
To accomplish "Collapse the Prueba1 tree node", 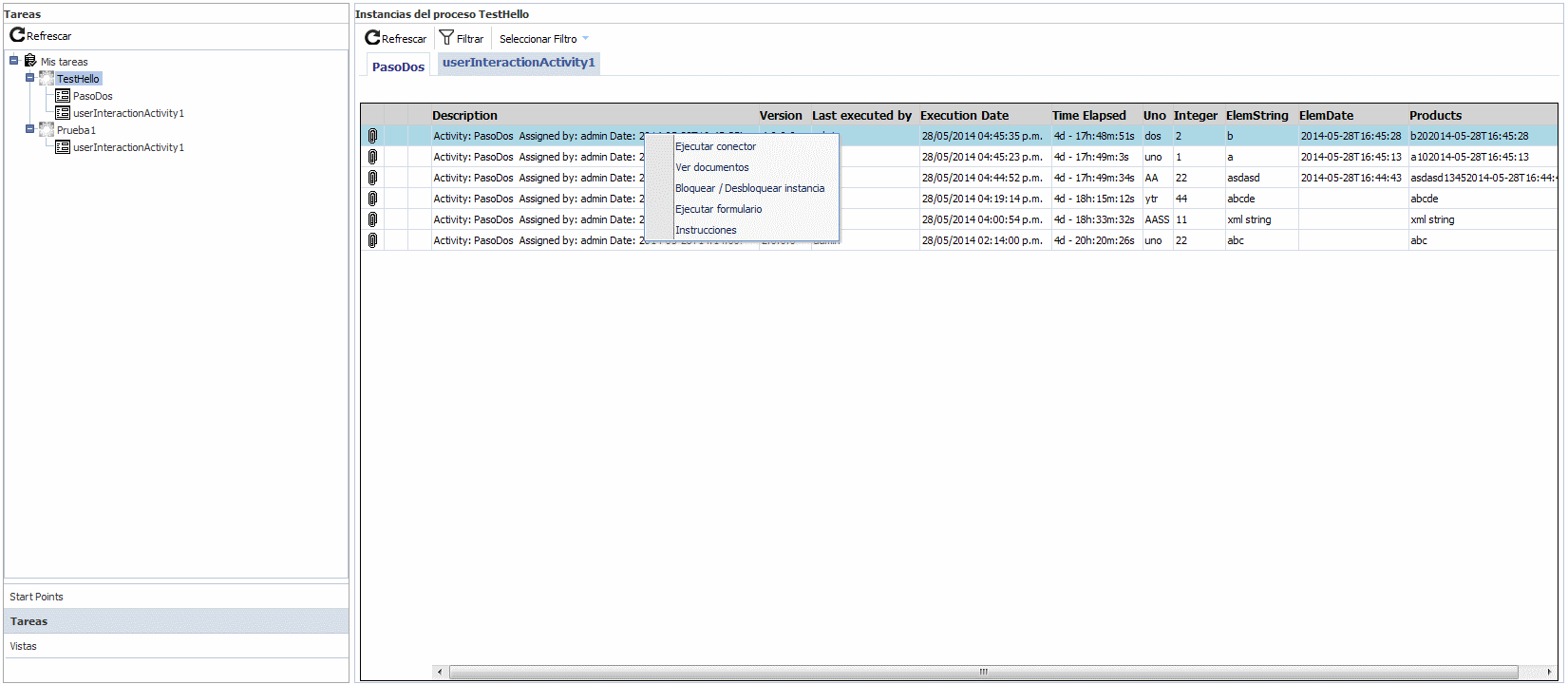I will click(30, 129).
